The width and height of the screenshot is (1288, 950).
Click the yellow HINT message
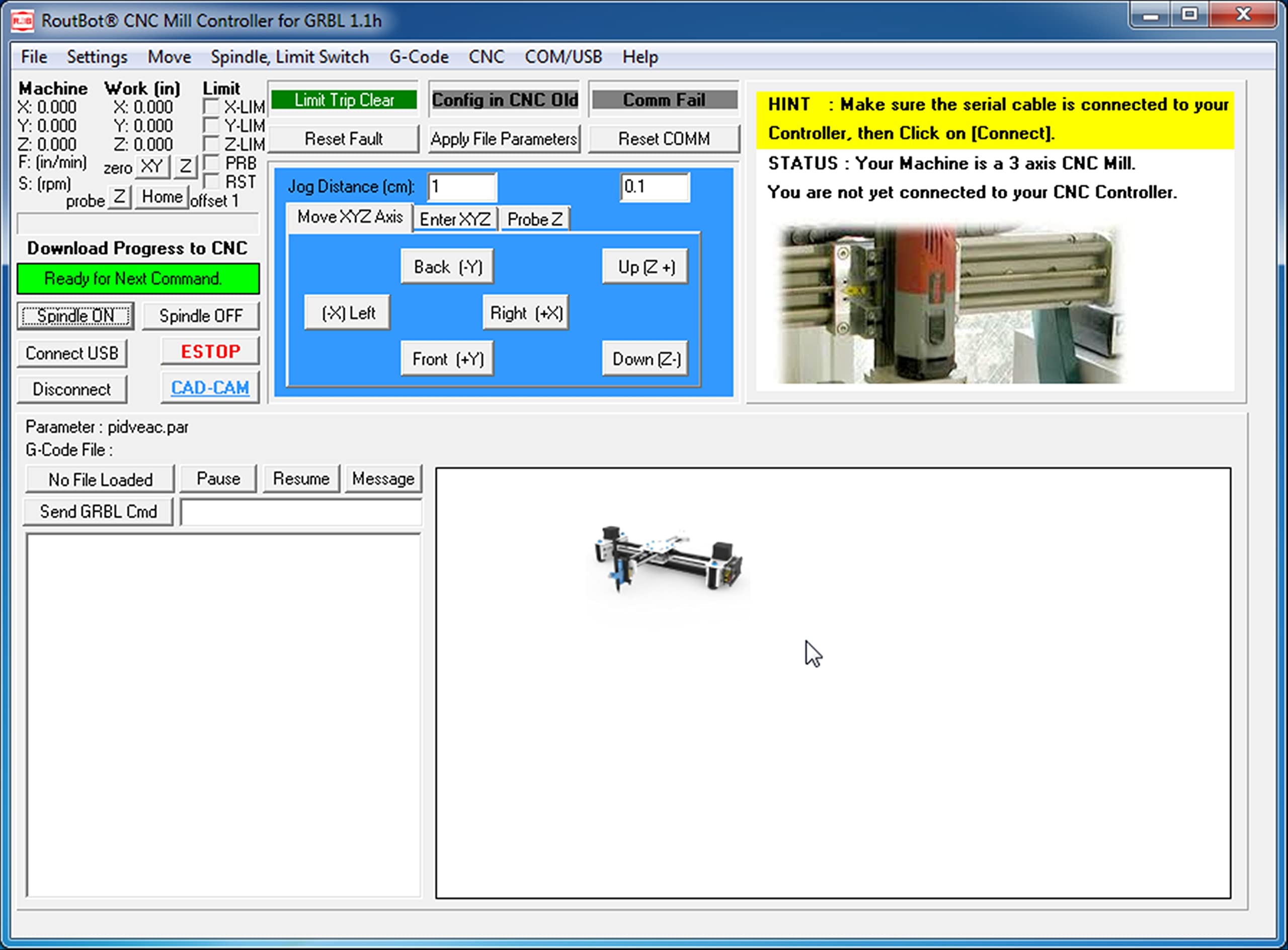[995, 120]
